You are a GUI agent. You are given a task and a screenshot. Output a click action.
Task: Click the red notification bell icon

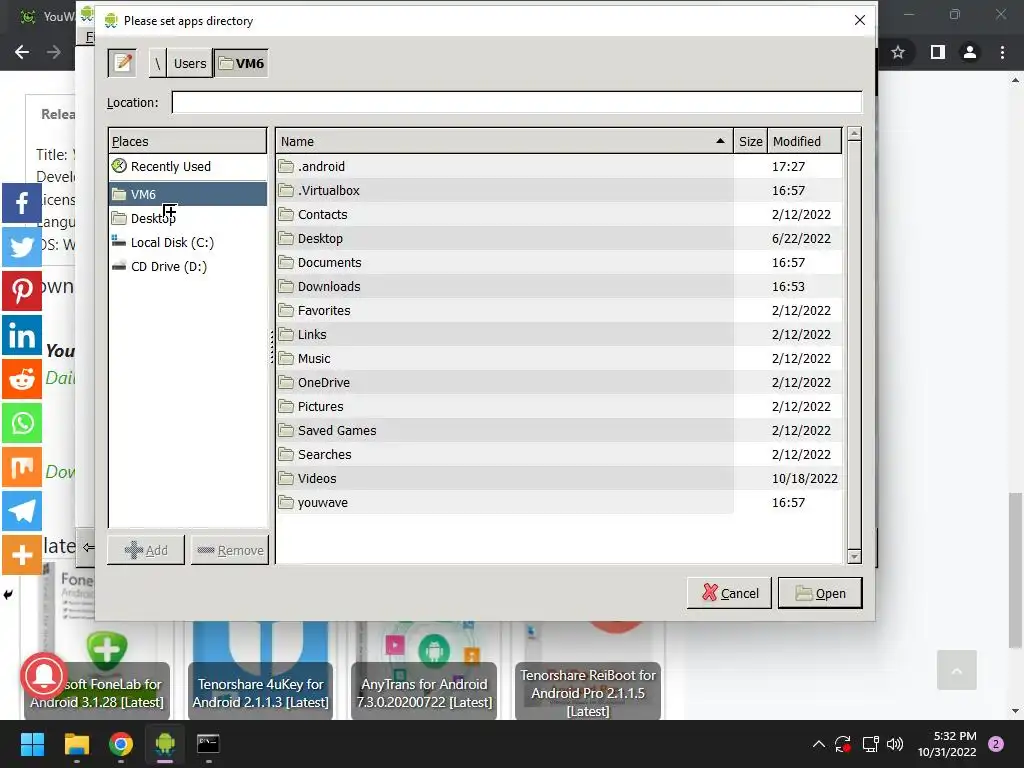click(x=44, y=675)
